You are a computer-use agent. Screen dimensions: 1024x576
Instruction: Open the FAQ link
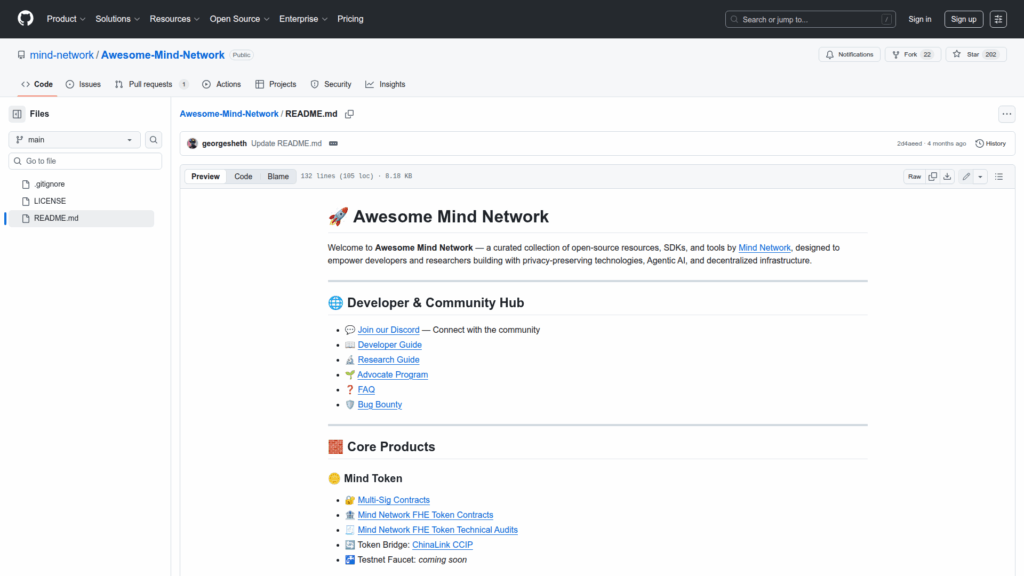click(x=366, y=390)
